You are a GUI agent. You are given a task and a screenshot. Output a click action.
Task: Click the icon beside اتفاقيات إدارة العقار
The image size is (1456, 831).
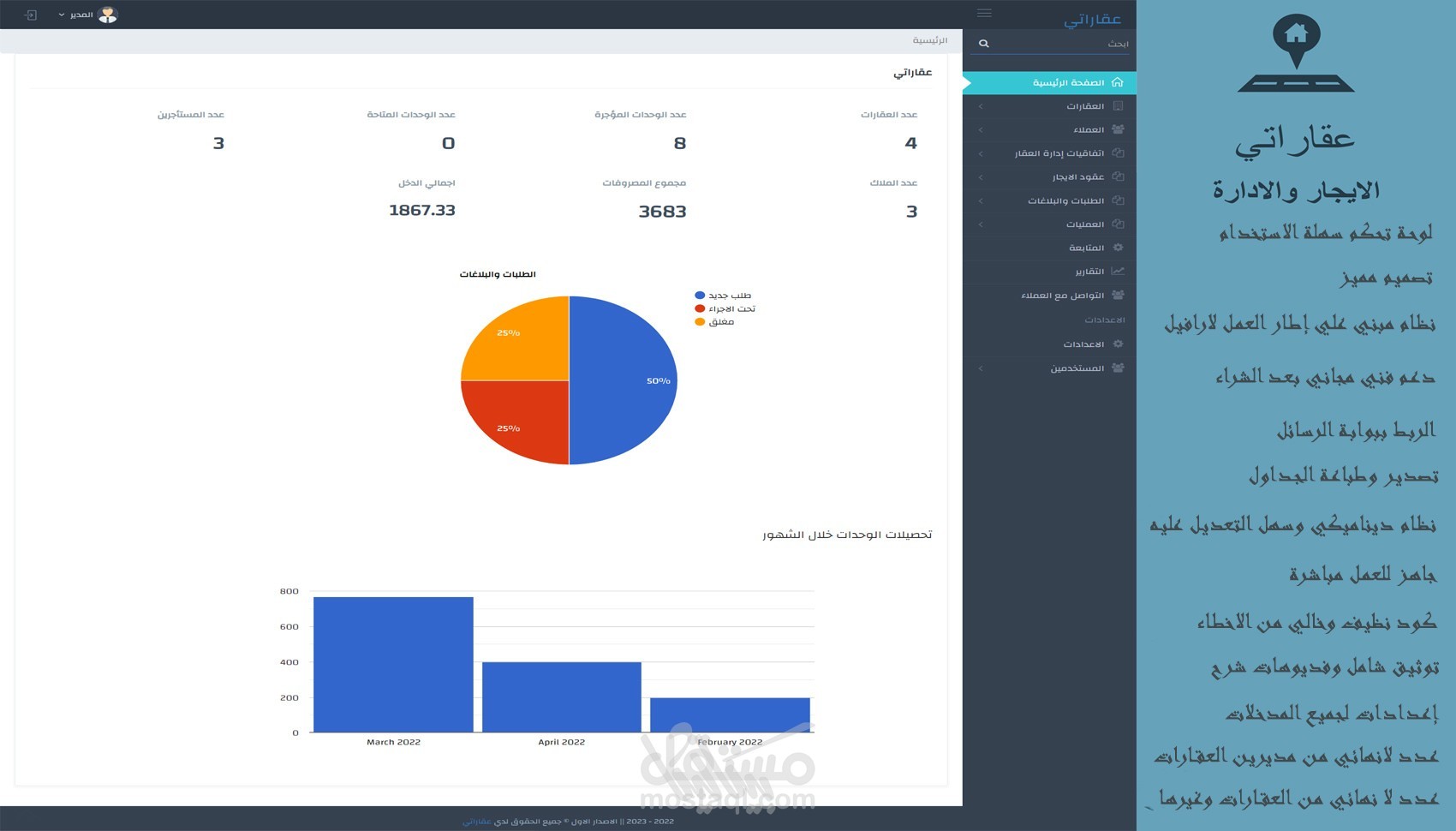point(1118,153)
